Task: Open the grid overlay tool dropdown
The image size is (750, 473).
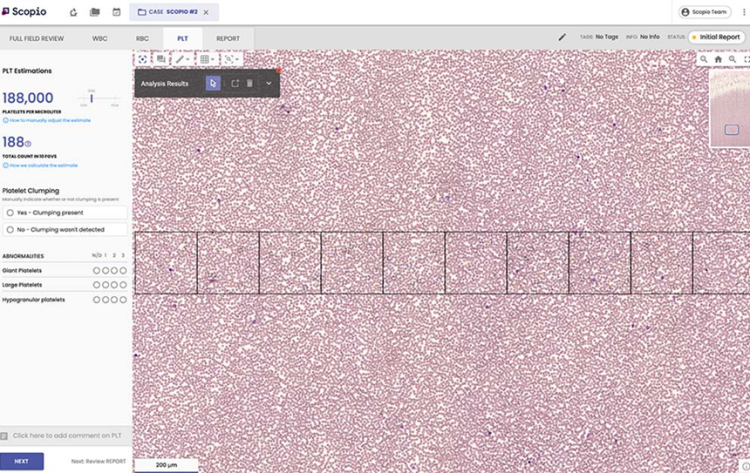Action: (x=207, y=59)
